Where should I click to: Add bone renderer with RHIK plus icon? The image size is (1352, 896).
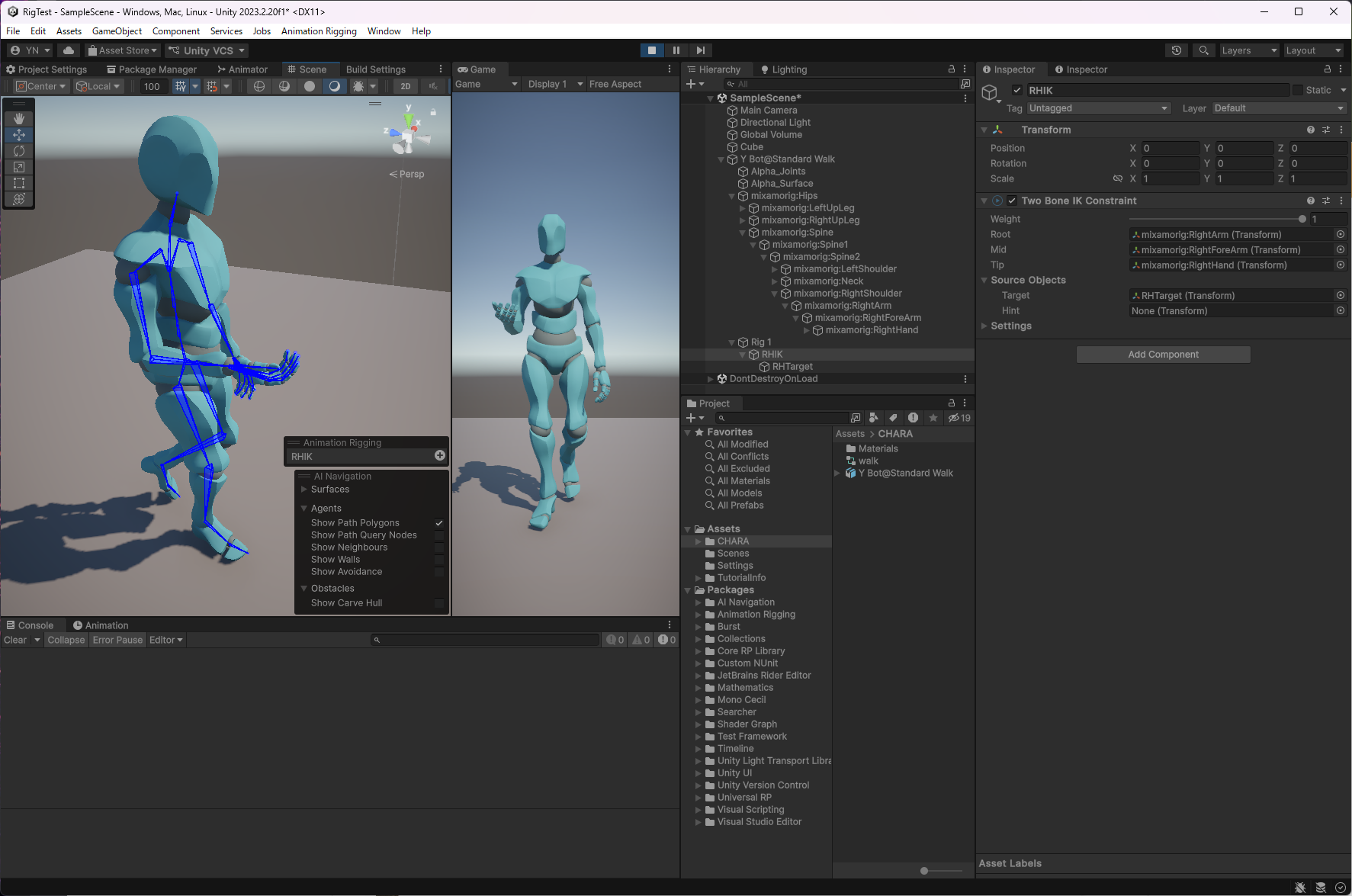(440, 456)
